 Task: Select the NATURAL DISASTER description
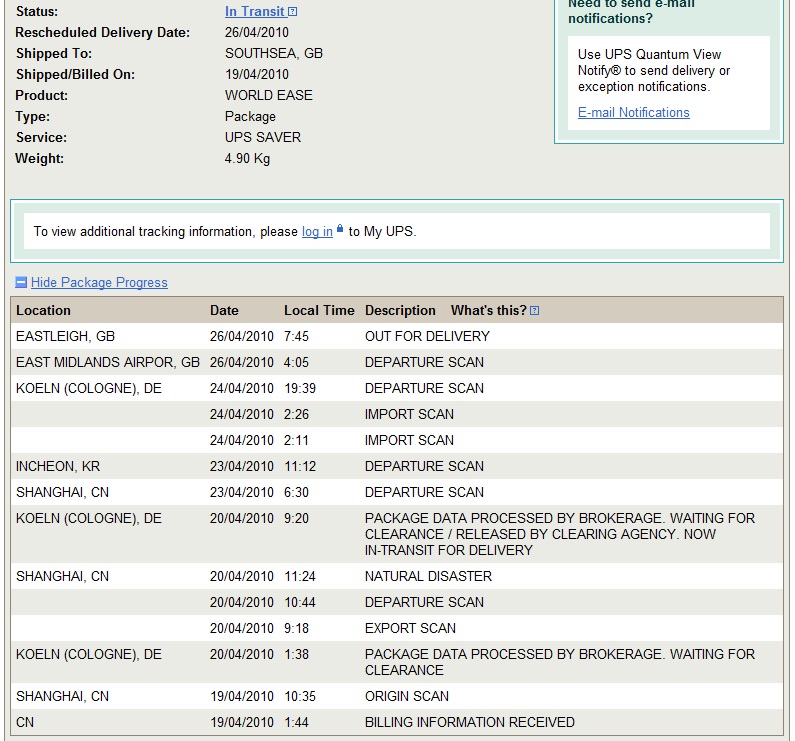point(428,576)
